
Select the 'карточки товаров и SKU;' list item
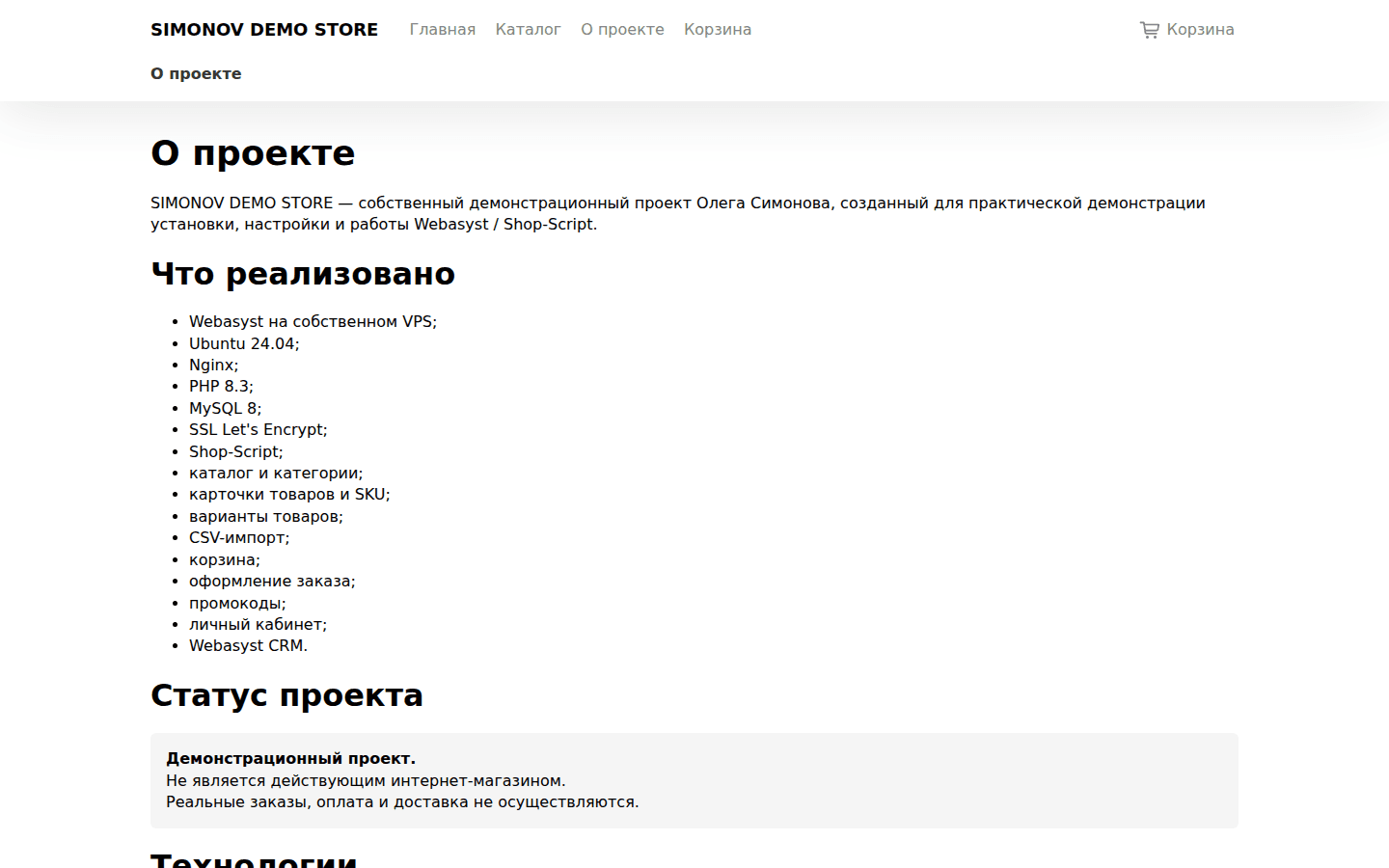pyautogui.click(x=289, y=495)
